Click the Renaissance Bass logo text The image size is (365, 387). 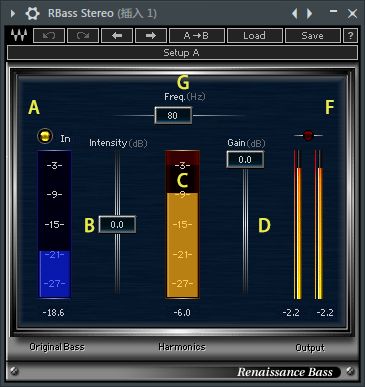[x=285, y=372]
